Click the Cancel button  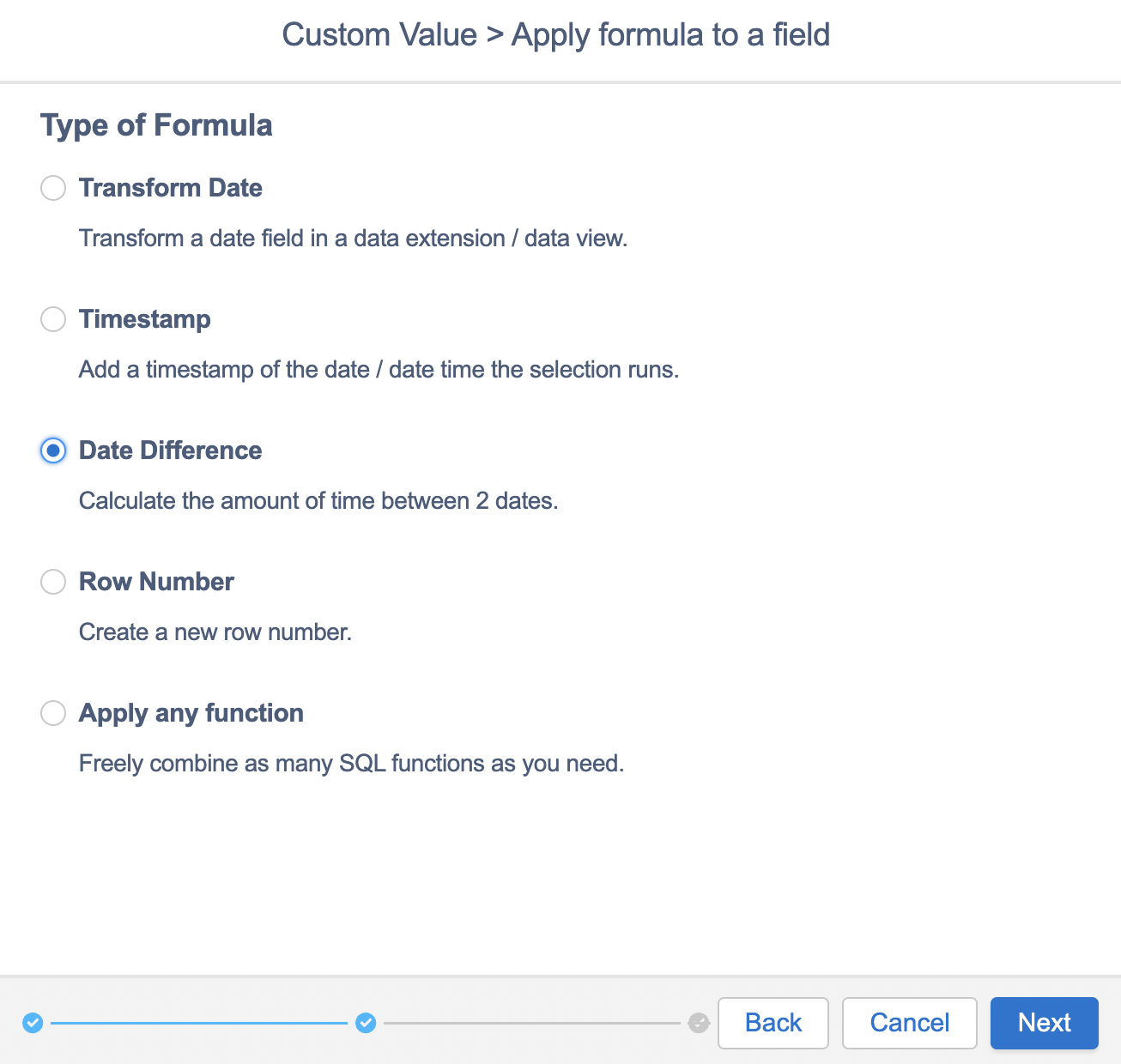click(910, 1023)
